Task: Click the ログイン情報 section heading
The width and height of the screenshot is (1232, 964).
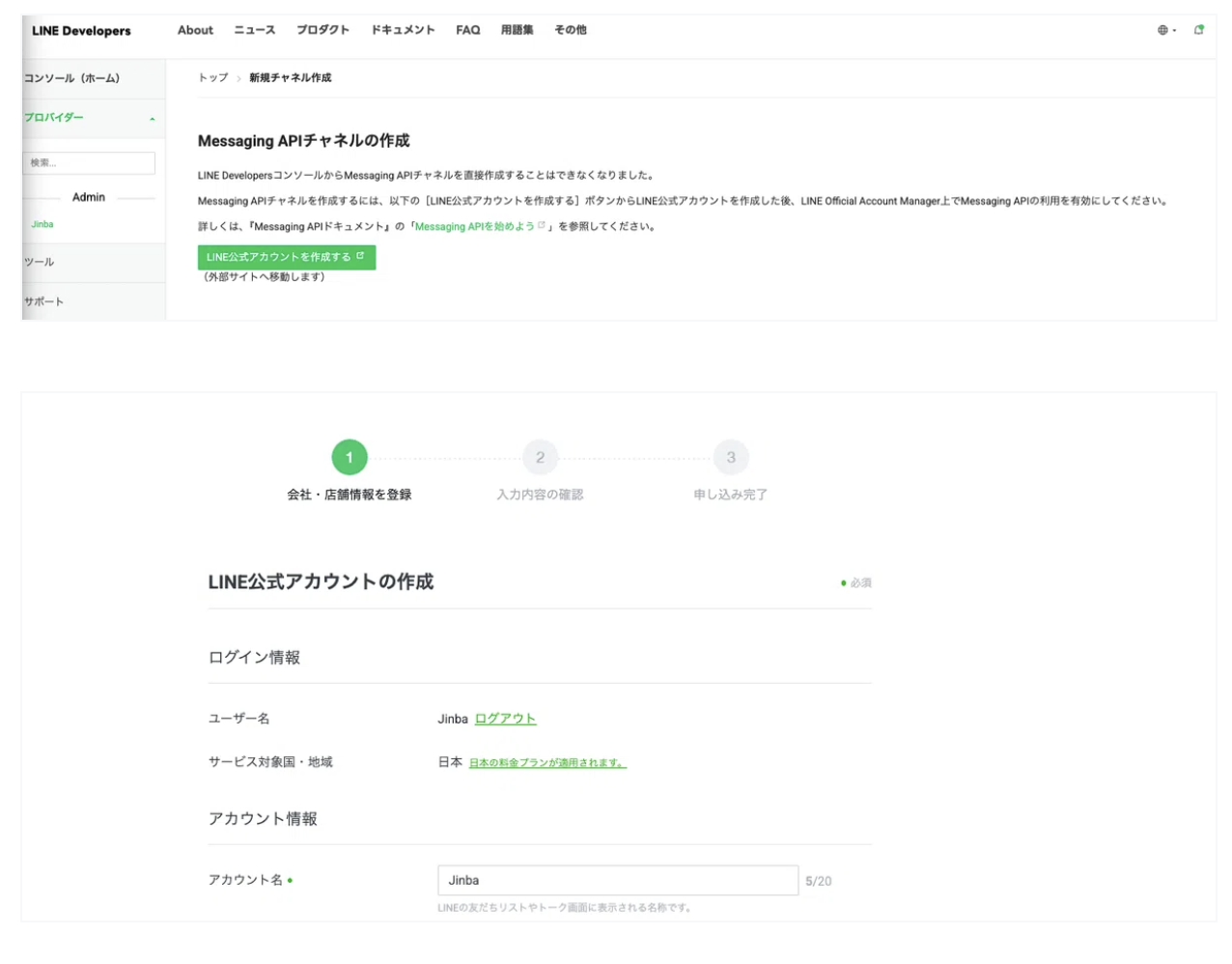Action: coord(255,658)
